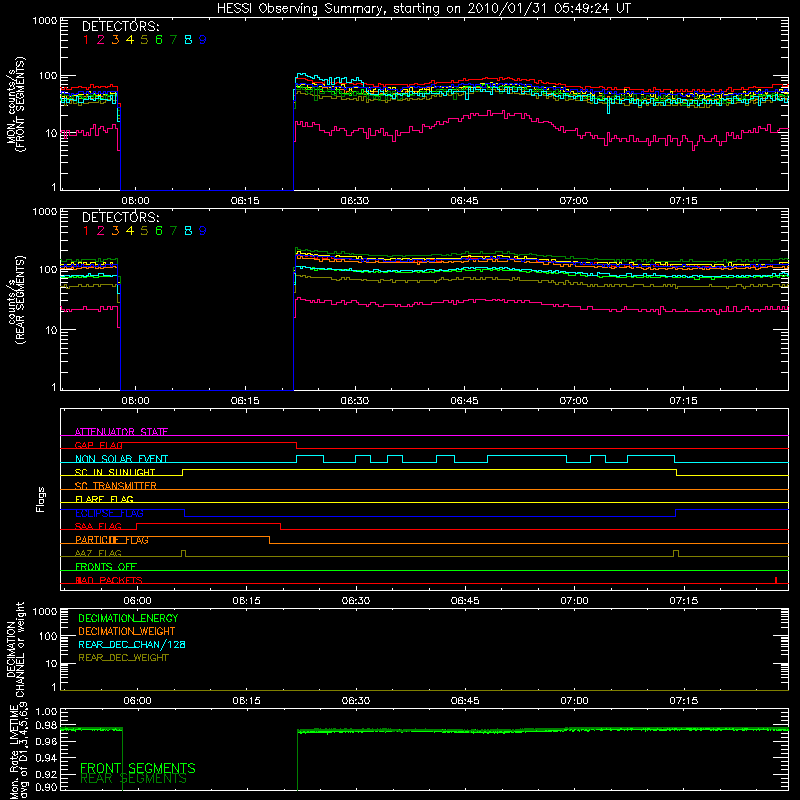This screenshot has width=800, height=800.
Task: Click FRONT SEGMENTS legend in livetime plot
Action: point(138,768)
